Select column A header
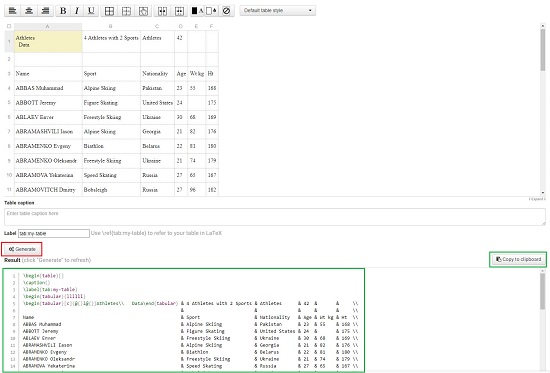550x373 pixels. pyautogui.click(x=48, y=26)
